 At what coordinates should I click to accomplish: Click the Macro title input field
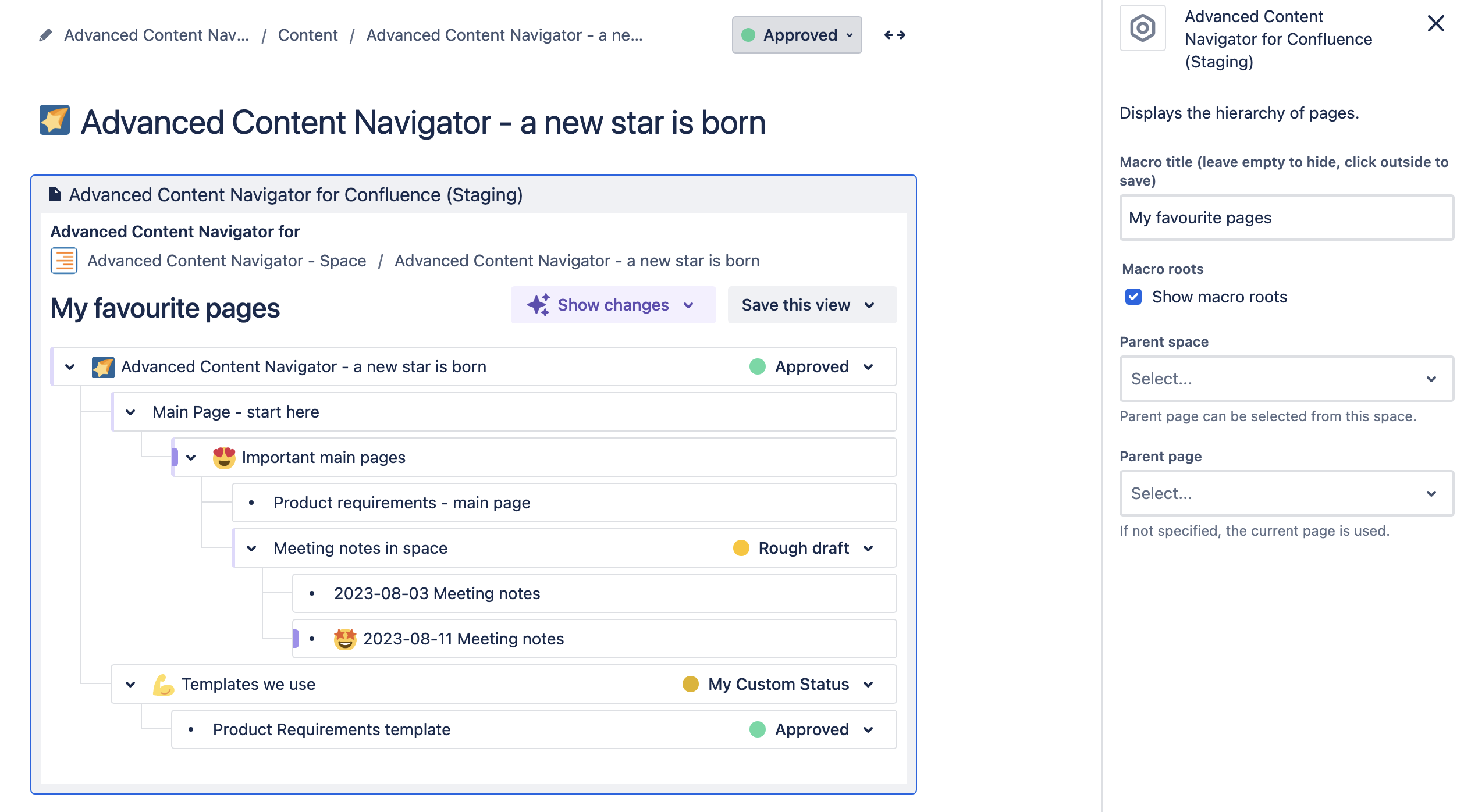pyautogui.click(x=1286, y=218)
